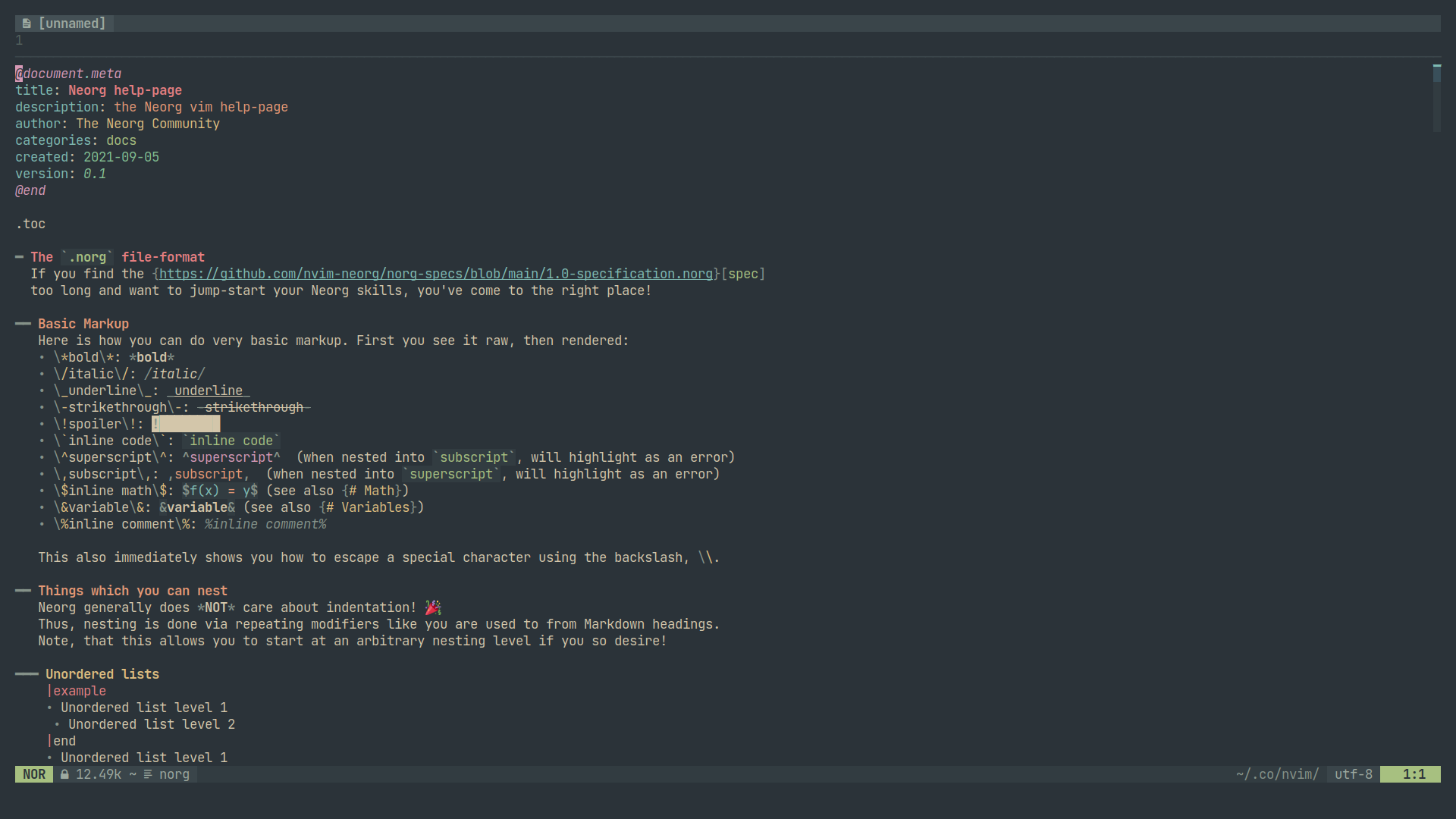Click the file icon in the [unnamed] tab
1456x819 pixels.
[27, 24]
